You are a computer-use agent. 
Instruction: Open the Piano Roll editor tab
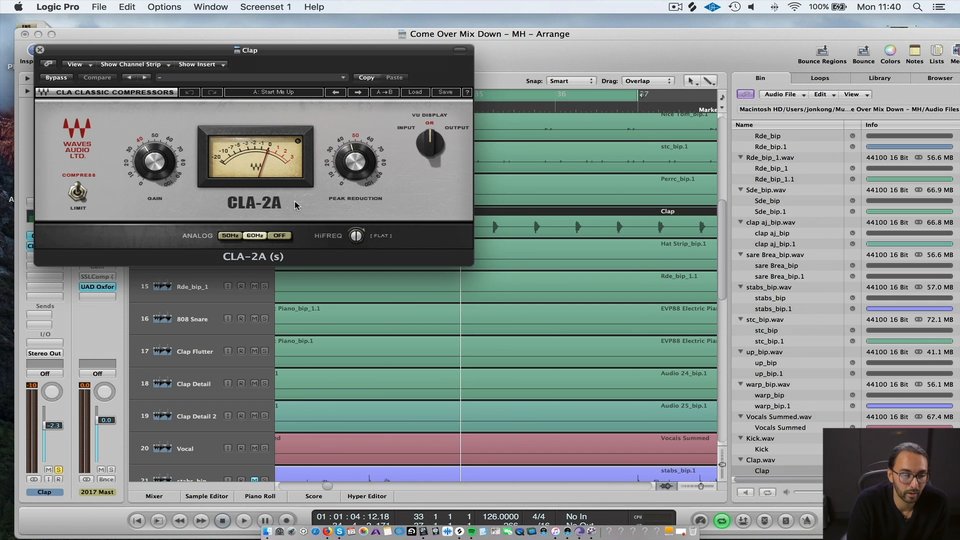tap(260, 496)
